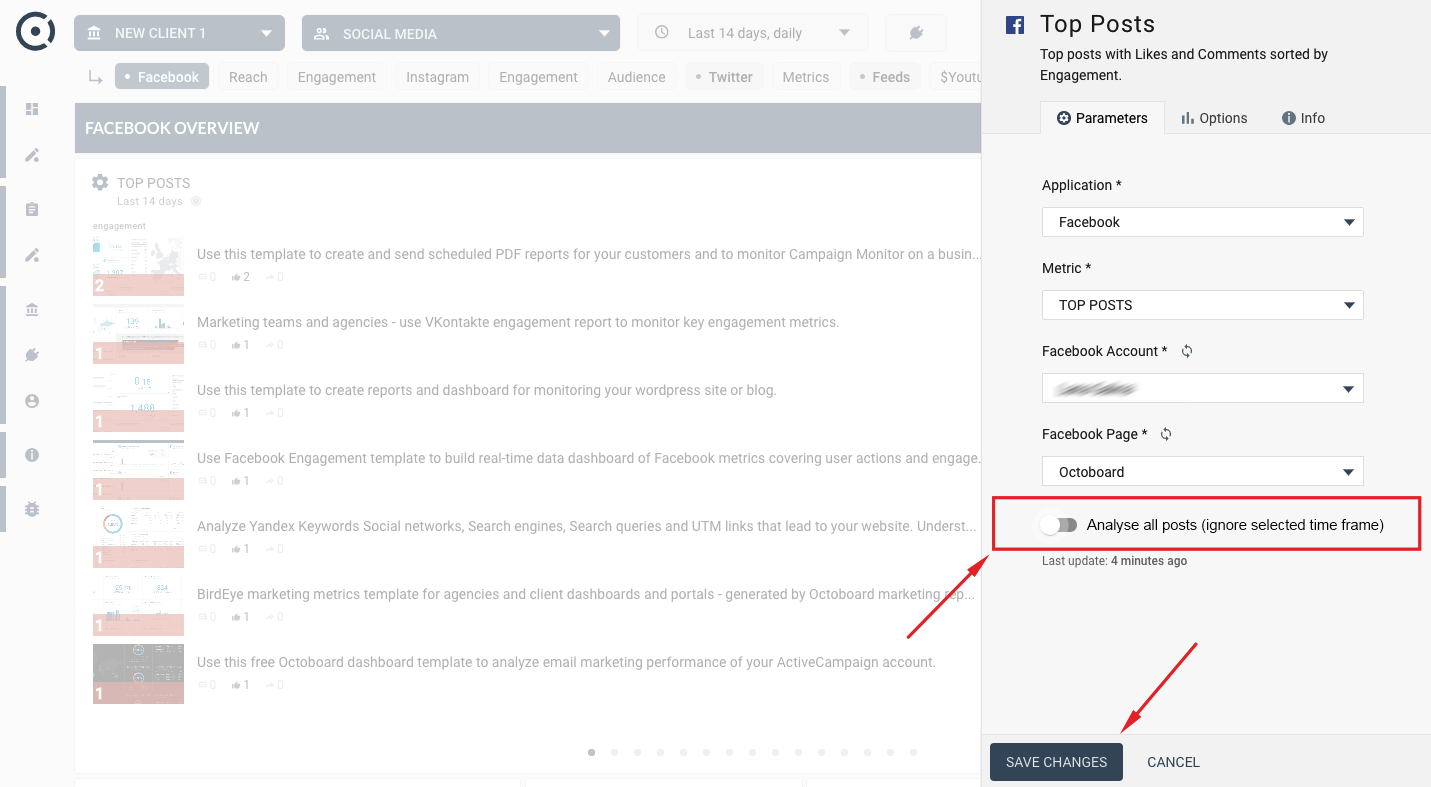Open the Application dropdown showing Facebook
The height and width of the screenshot is (787, 1431).
1203,222
